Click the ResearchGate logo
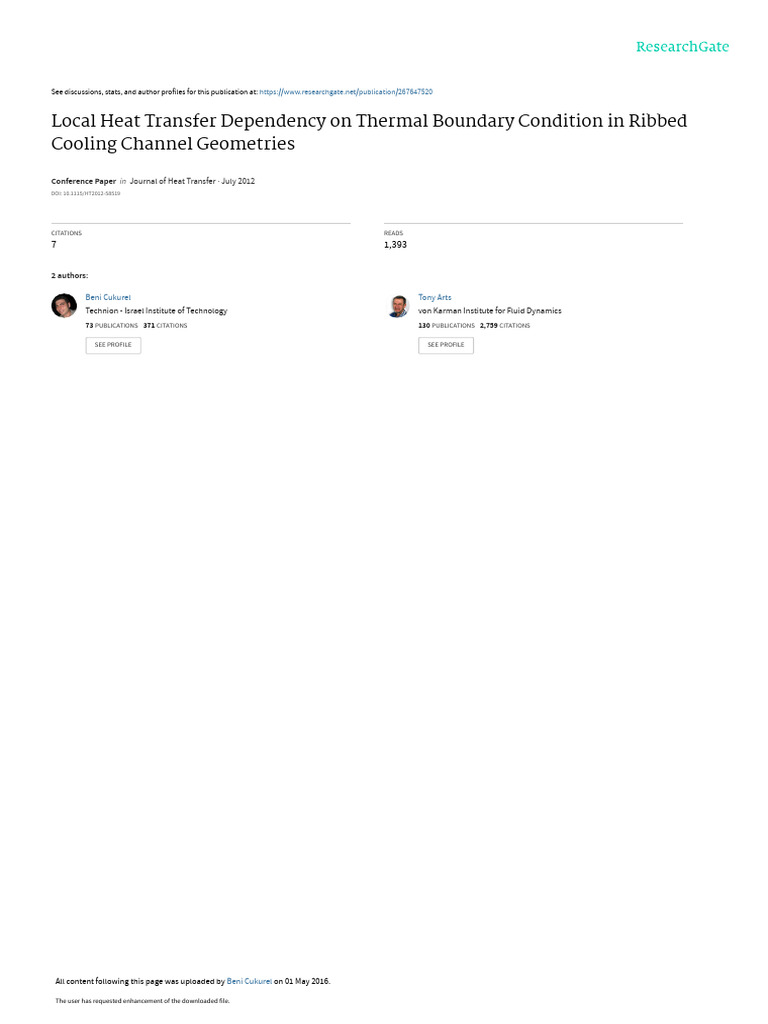The image size is (768, 1024). coord(682,47)
